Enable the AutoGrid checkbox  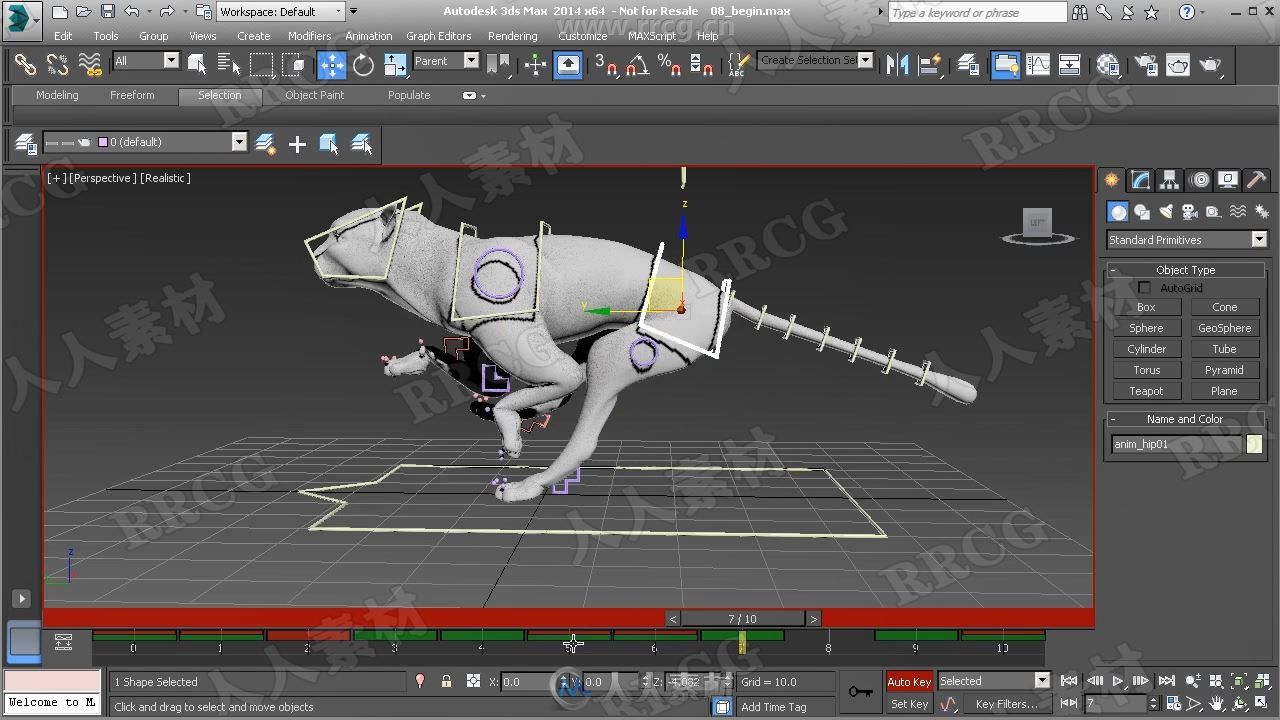1144,288
